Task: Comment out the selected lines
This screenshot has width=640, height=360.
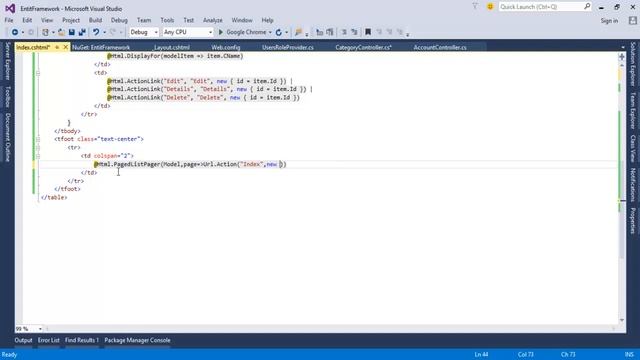Action: tap(344, 32)
